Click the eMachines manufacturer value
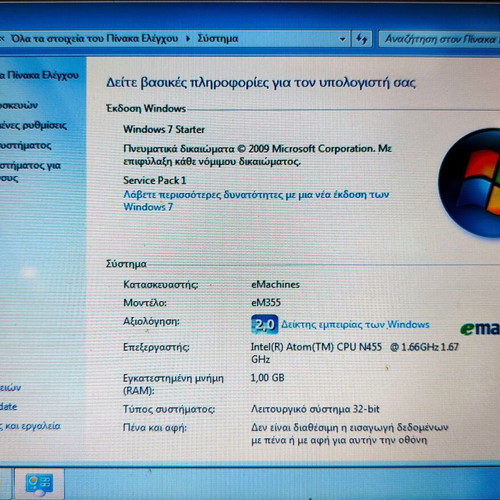500x500 pixels. pos(275,284)
